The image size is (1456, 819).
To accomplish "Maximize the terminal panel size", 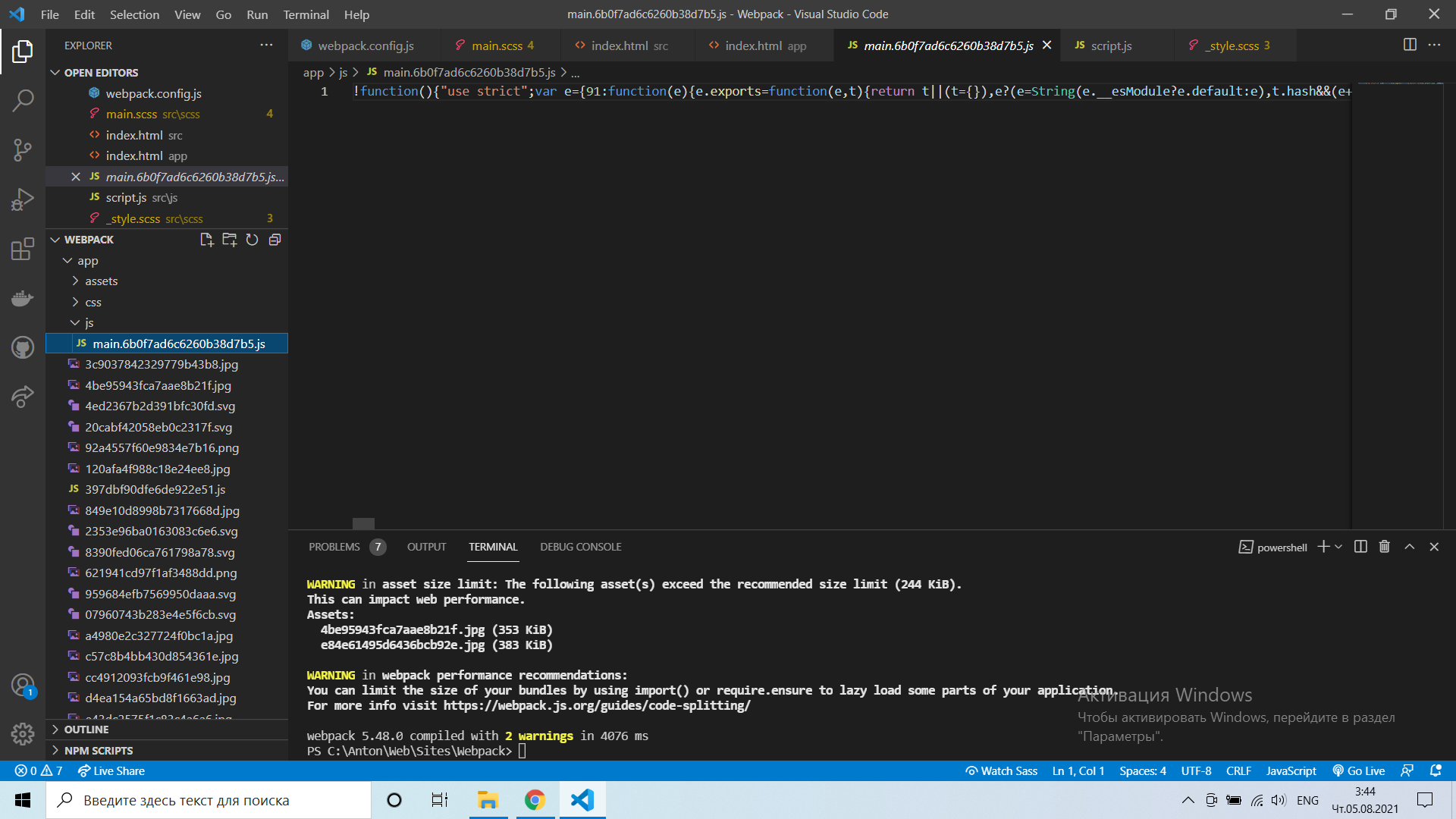I will (1410, 547).
